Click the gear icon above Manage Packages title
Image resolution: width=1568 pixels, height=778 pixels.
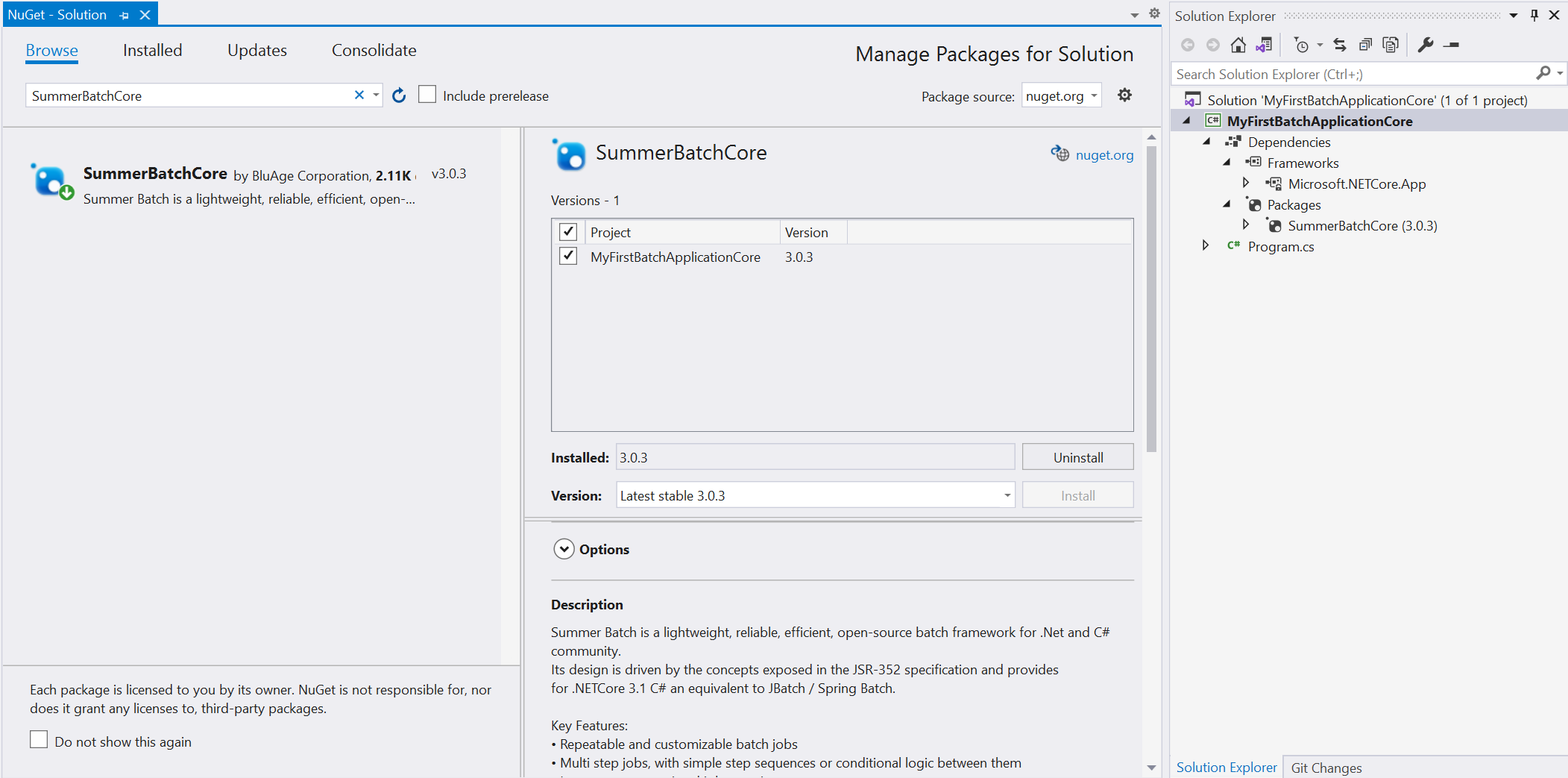point(1154,13)
